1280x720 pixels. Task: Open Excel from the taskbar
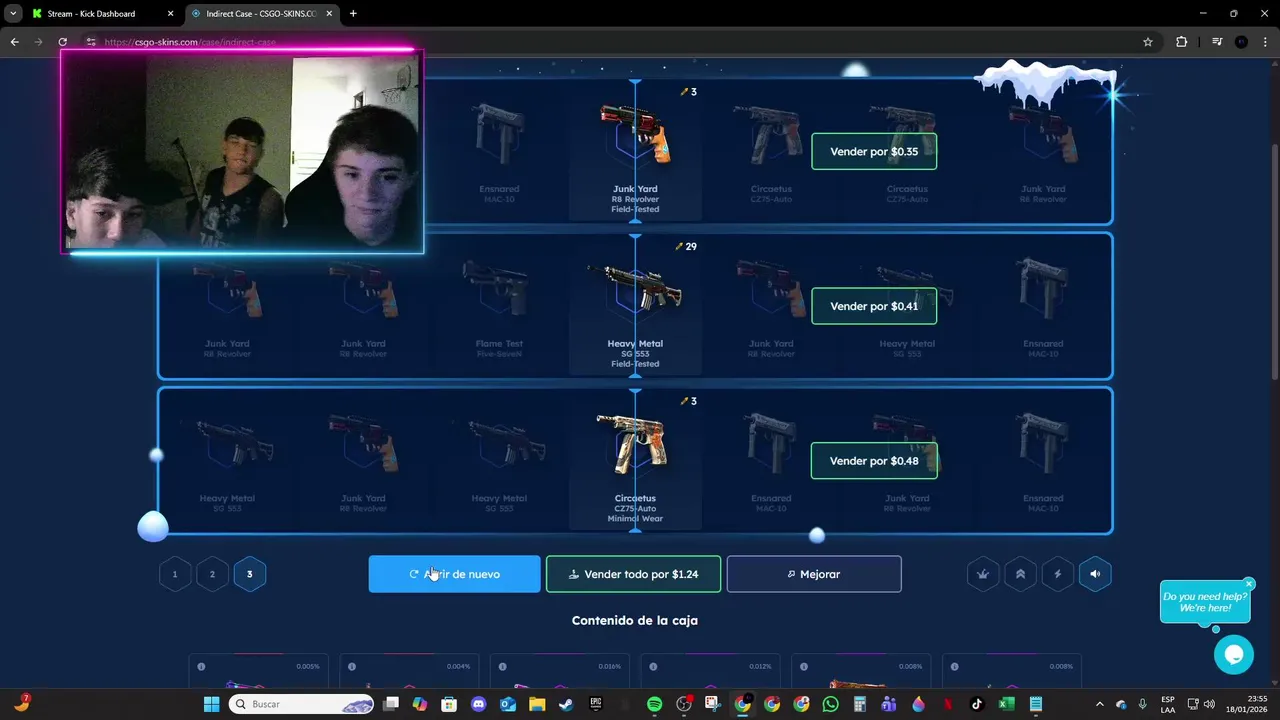coord(1007,704)
